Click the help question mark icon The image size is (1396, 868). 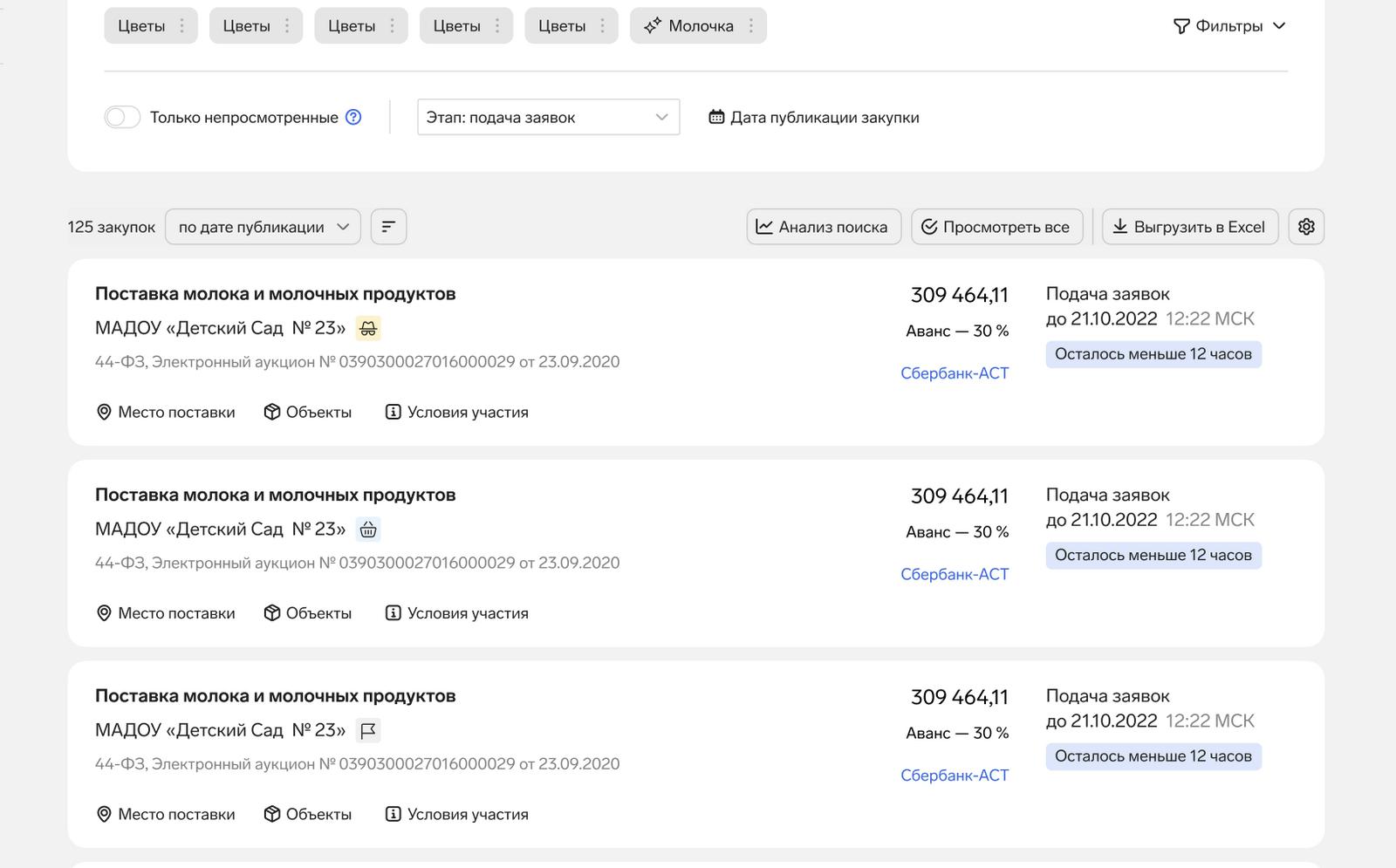(x=353, y=117)
